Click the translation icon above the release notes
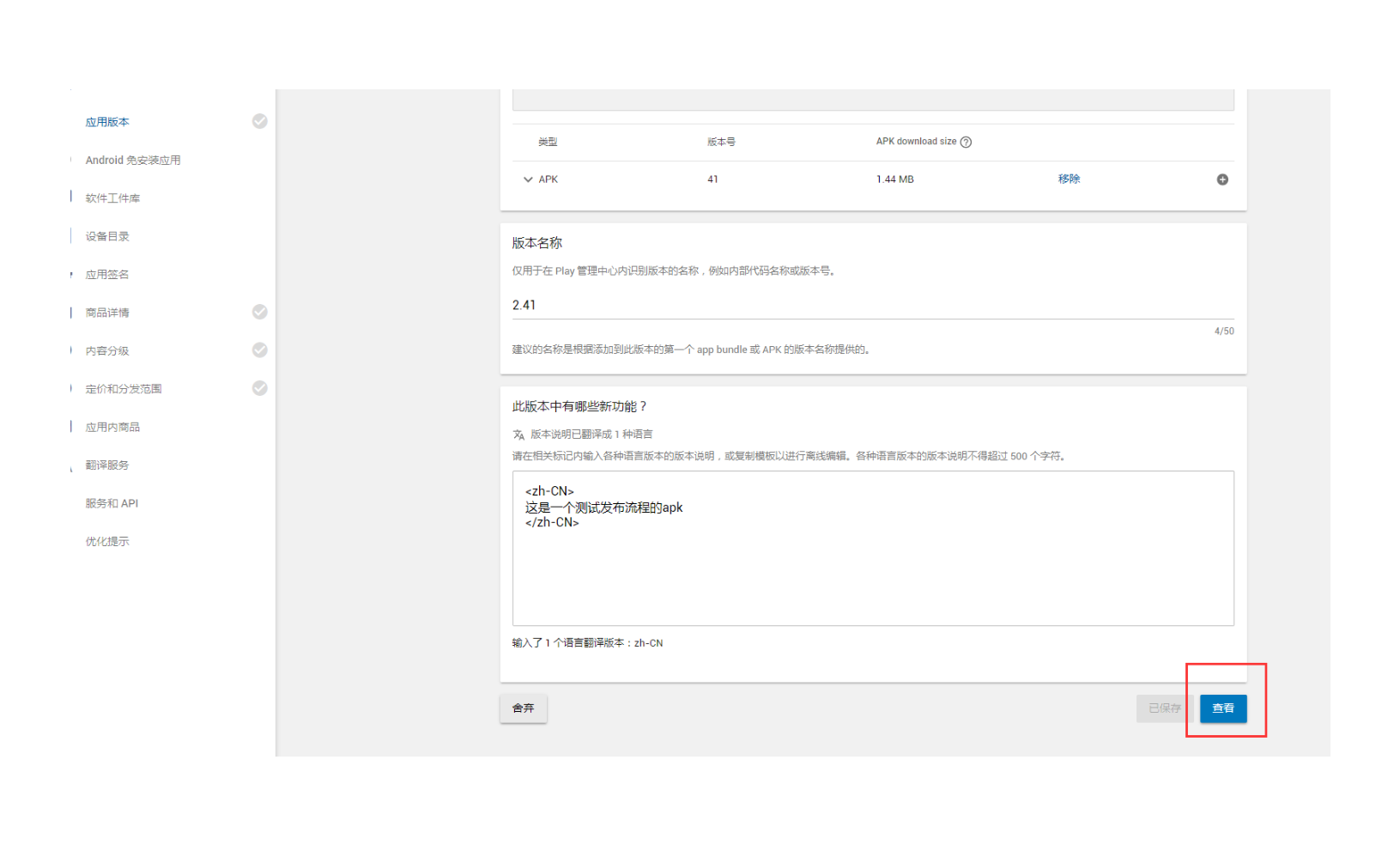Image resolution: width=1400 pixels, height=845 pixels. coord(519,435)
